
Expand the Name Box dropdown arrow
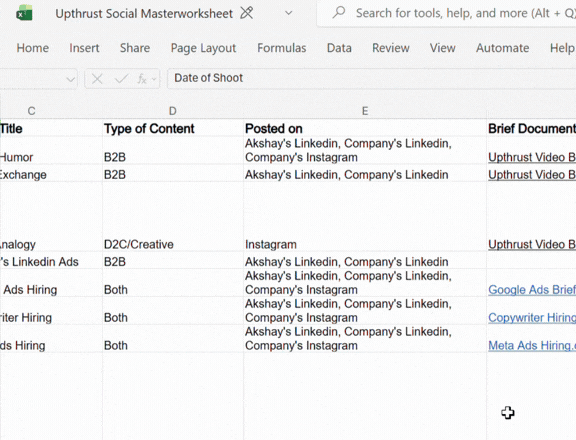(x=70, y=79)
